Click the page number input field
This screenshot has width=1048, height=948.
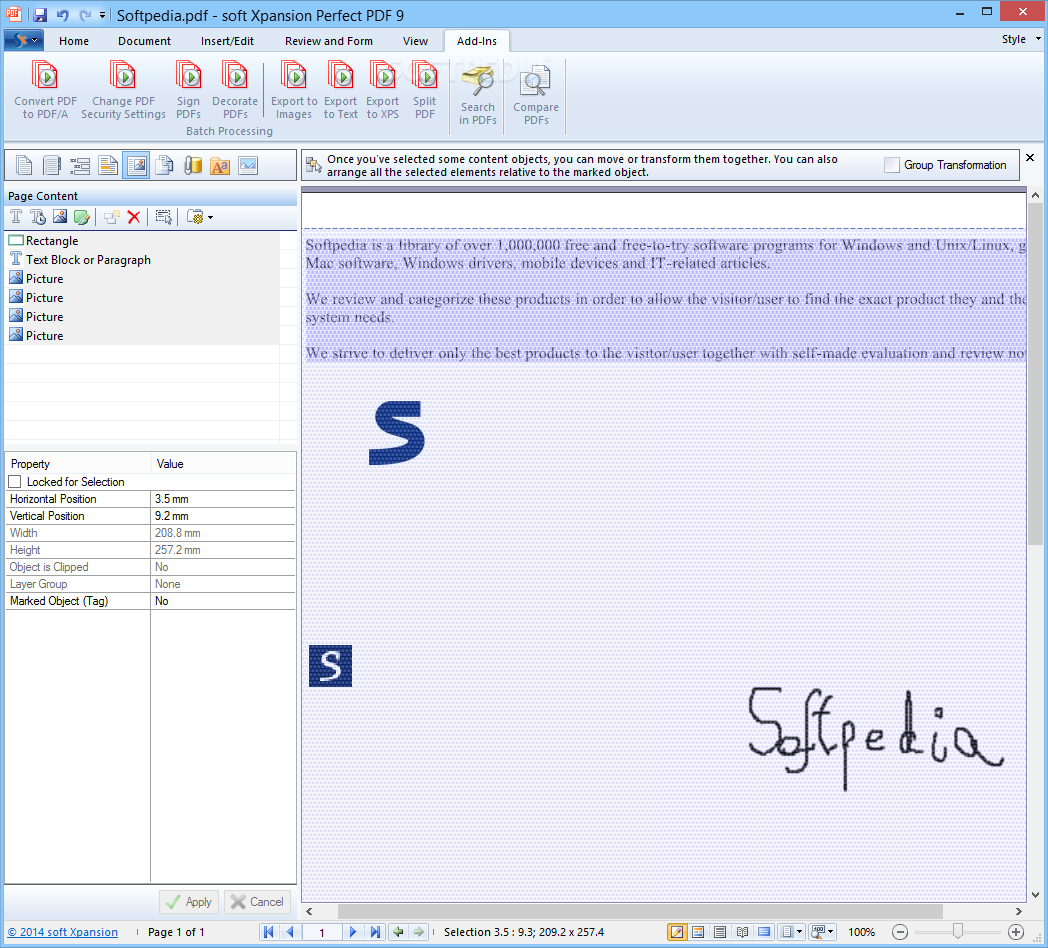(321, 931)
